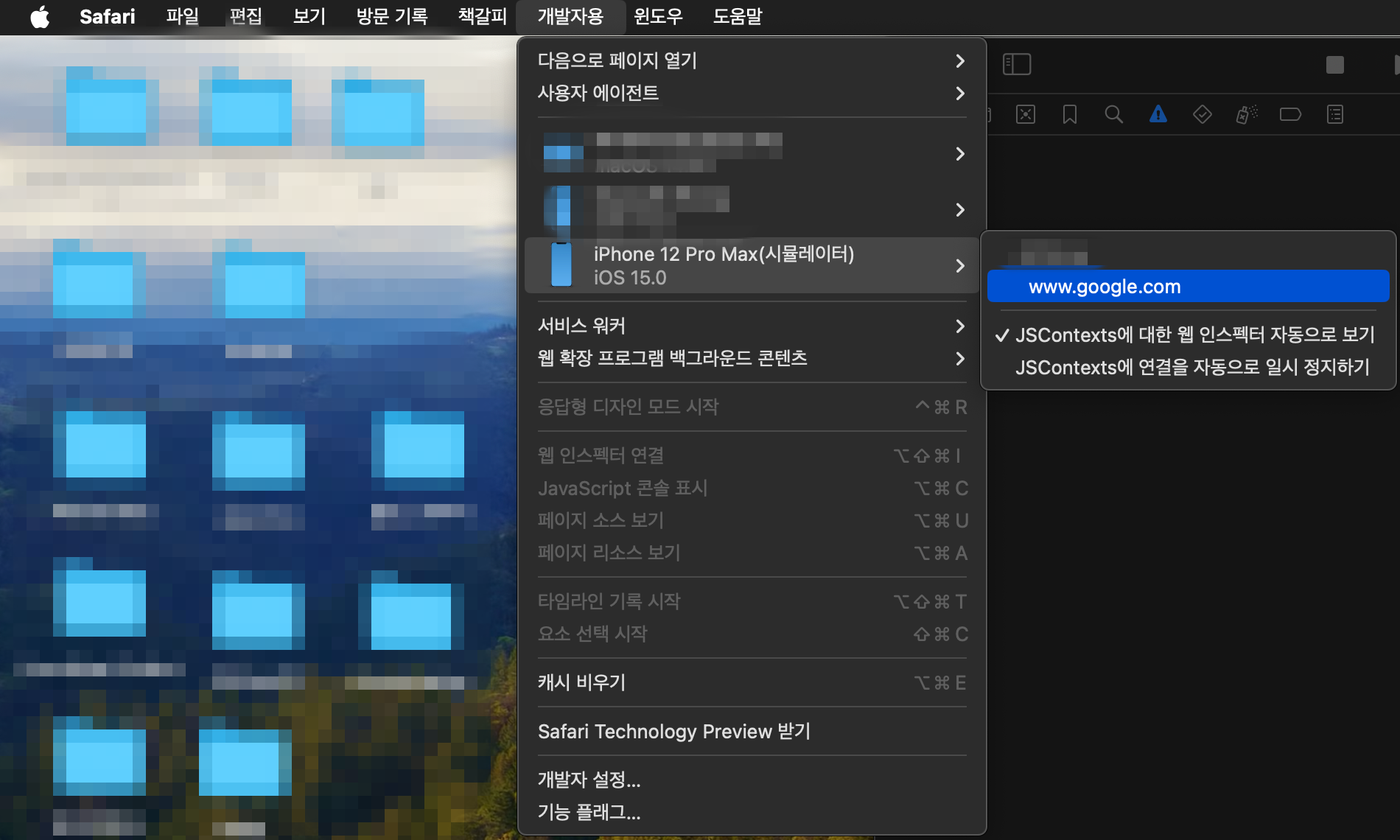Close the 개발자용 menu in the menu bar

[570, 16]
